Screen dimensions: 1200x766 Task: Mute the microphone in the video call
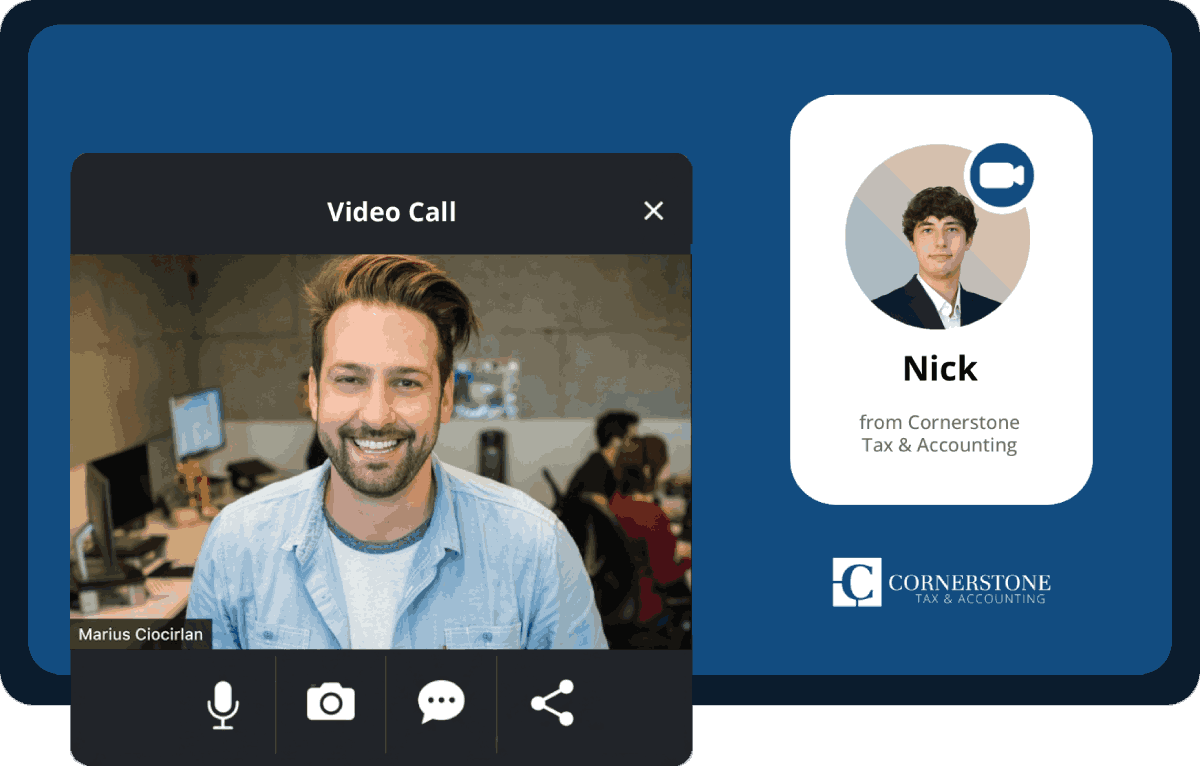[223, 703]
